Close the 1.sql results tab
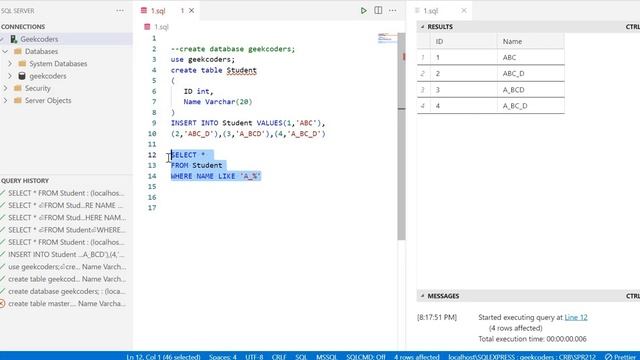Screen dimensions: 640x360 [464, 11]
